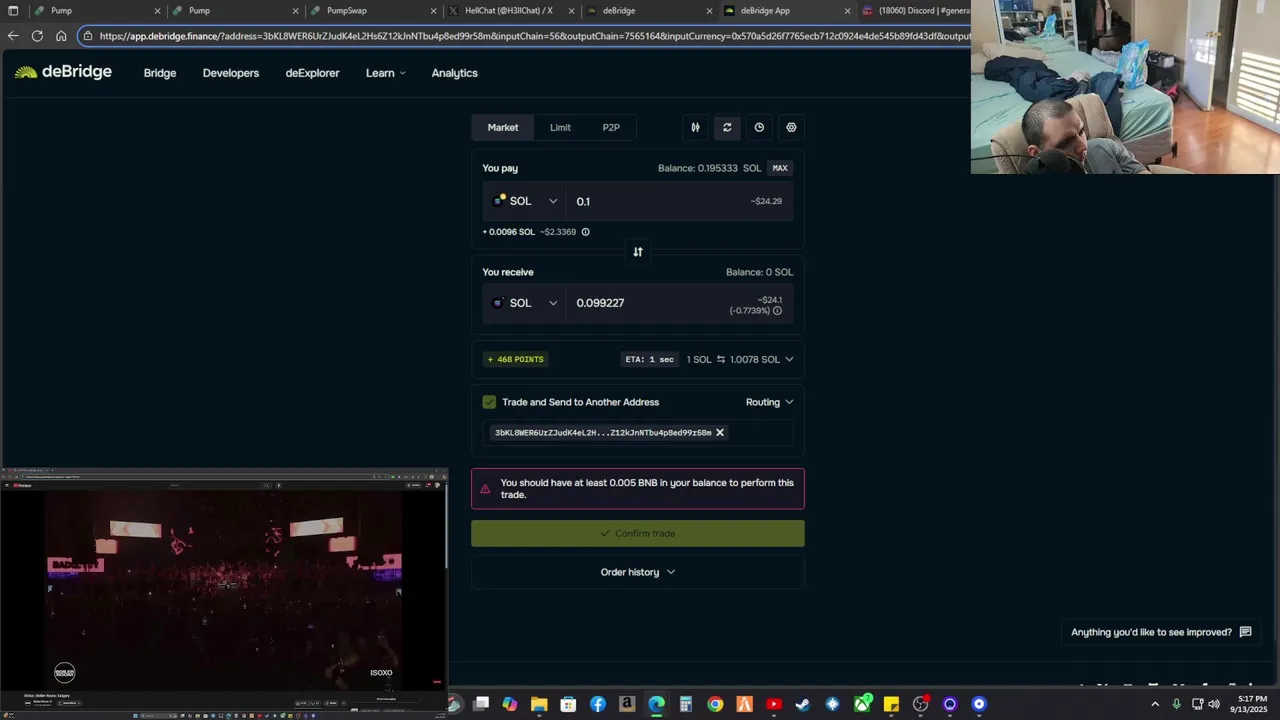The width and height of the screenshot is (1280, 720).
Task: Open the Developers nav item
Action: pyautogui.click(x=231, y=73)
